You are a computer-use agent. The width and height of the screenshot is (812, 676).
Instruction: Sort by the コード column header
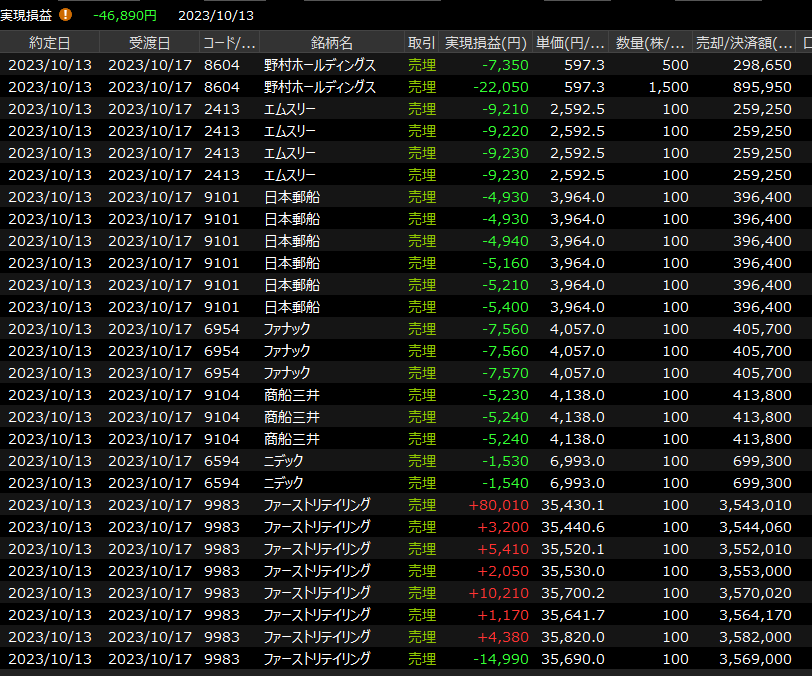coord(229,43)
